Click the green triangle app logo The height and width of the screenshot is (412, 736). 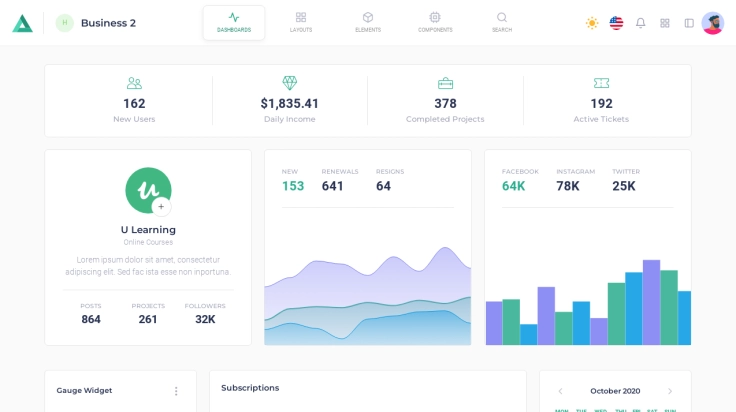22,23
